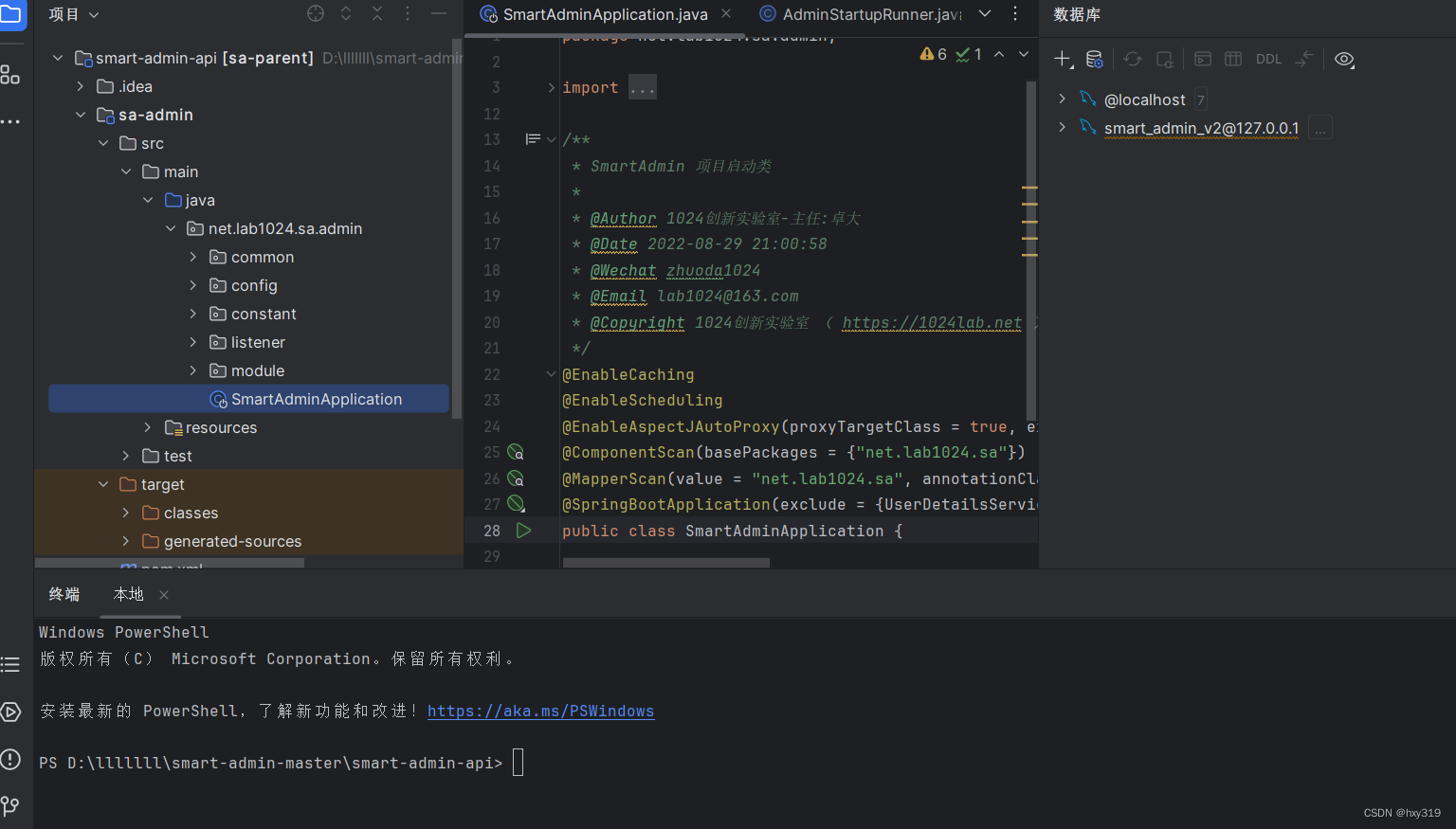The image size is (1456, 829).
Task: Select the net.lab1024.sa.admin package
Action: pyautogui.click(x=285, y=228)
